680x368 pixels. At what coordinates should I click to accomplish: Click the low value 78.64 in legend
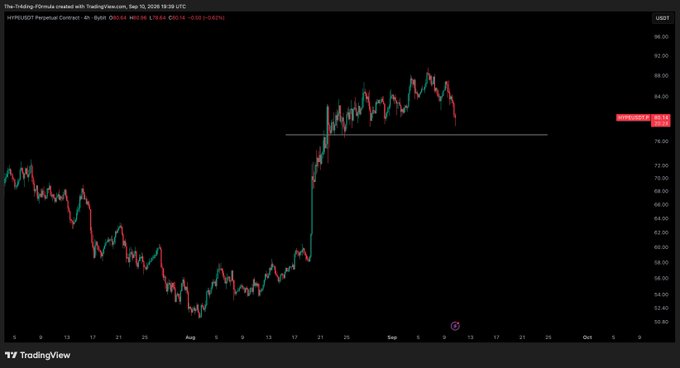(158, 18)
